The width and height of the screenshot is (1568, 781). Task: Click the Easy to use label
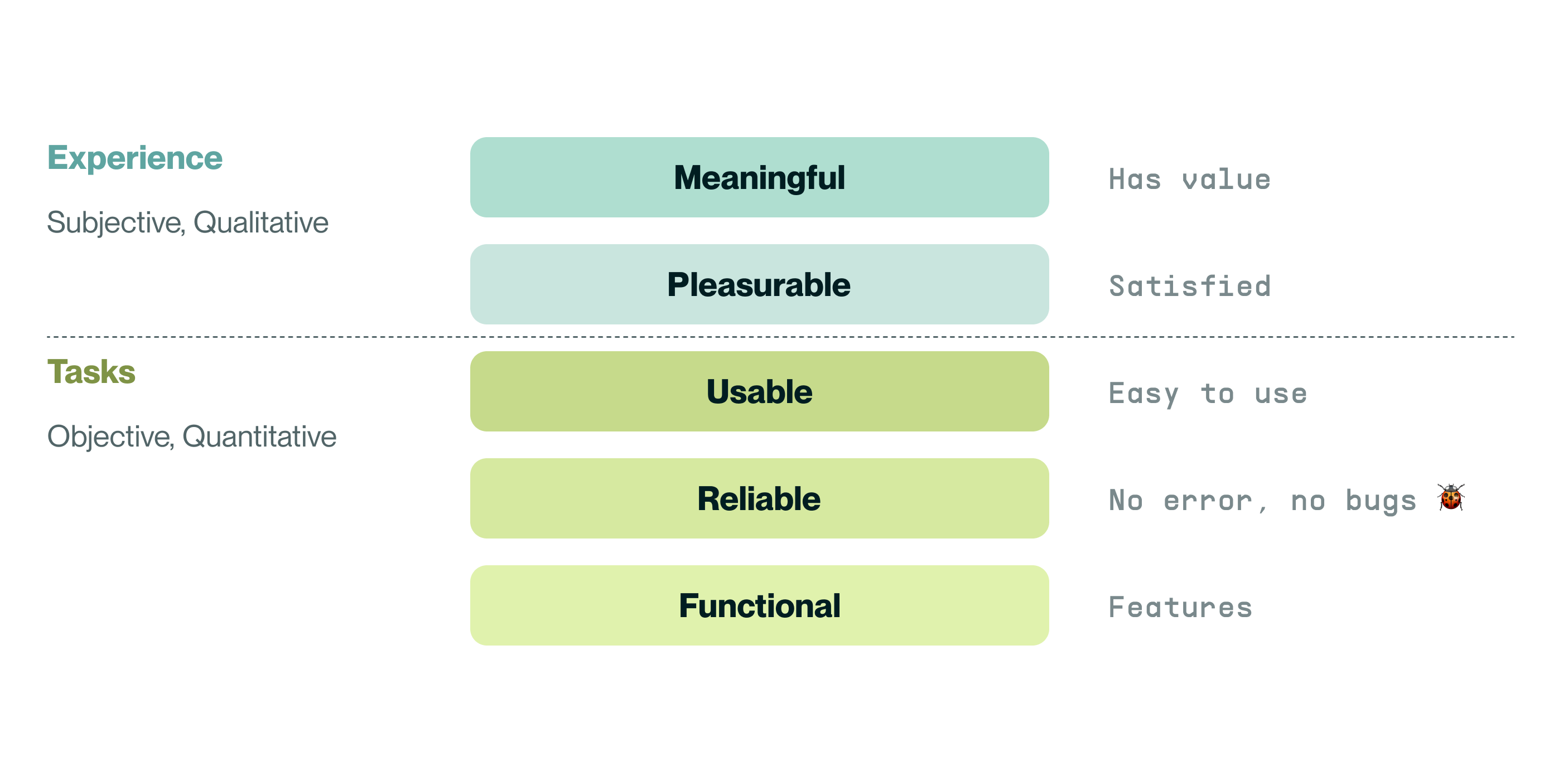pyautogui.click(x=1208, y=394)
